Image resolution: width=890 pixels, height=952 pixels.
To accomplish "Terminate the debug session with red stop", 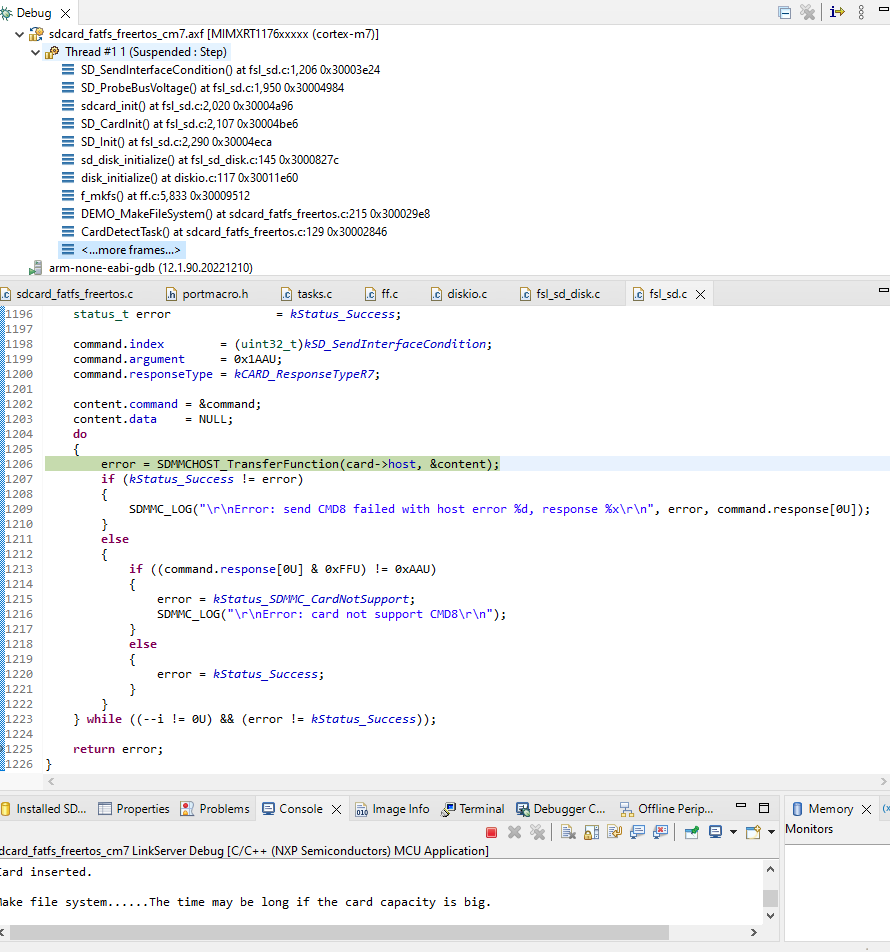I will pyautogui.click(x=492, y=832).
